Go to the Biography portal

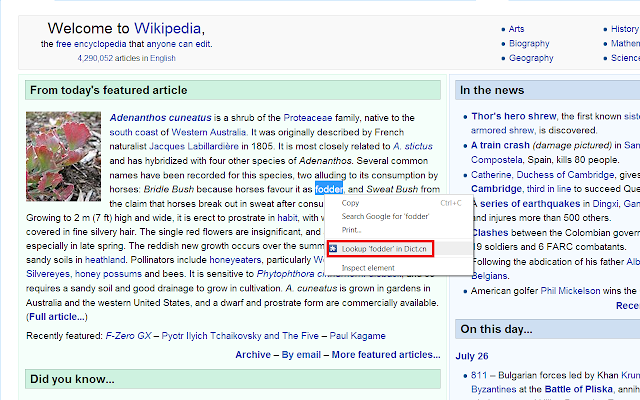(529, 44)
